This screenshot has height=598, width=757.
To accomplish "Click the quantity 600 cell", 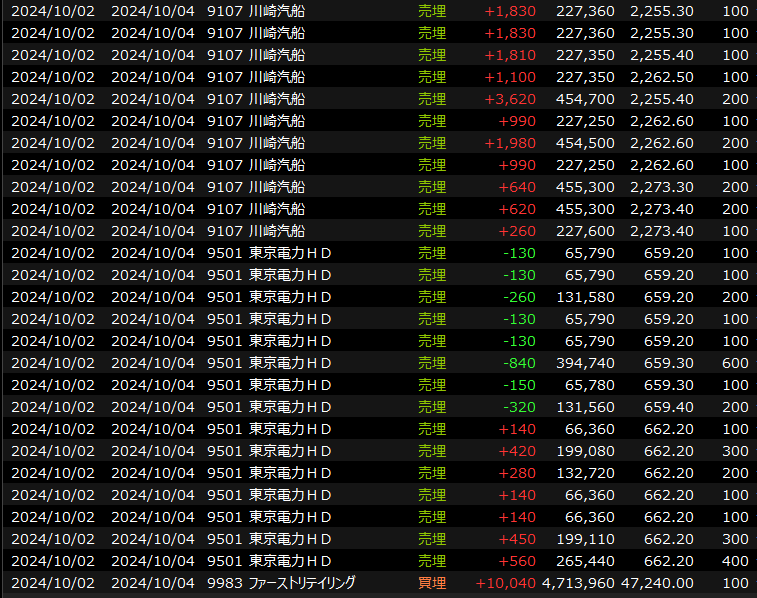I will (x=734, y=363).
